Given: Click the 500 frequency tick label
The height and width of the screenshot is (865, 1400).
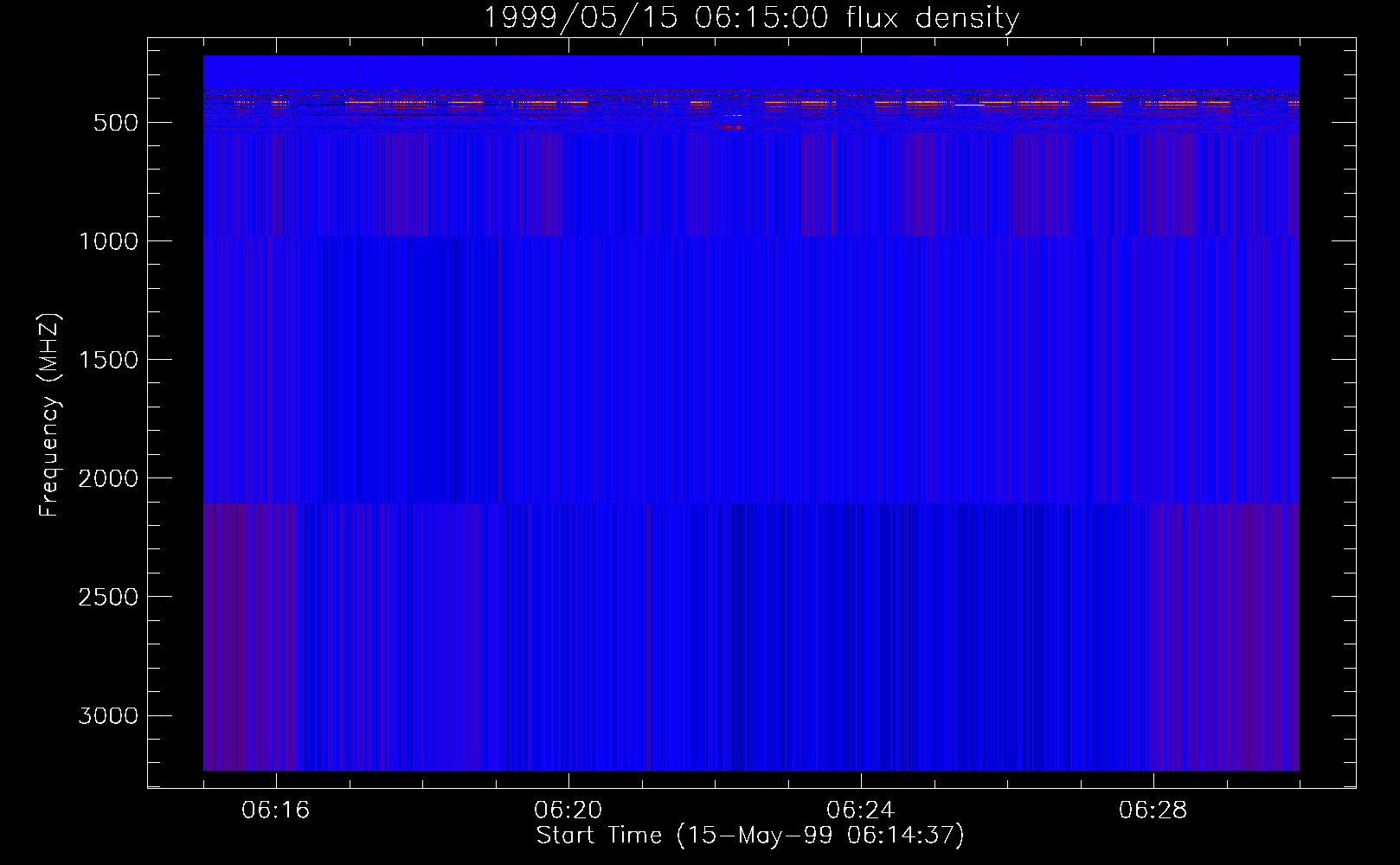Looking at the screenshot, I should [x=116, y=123].
